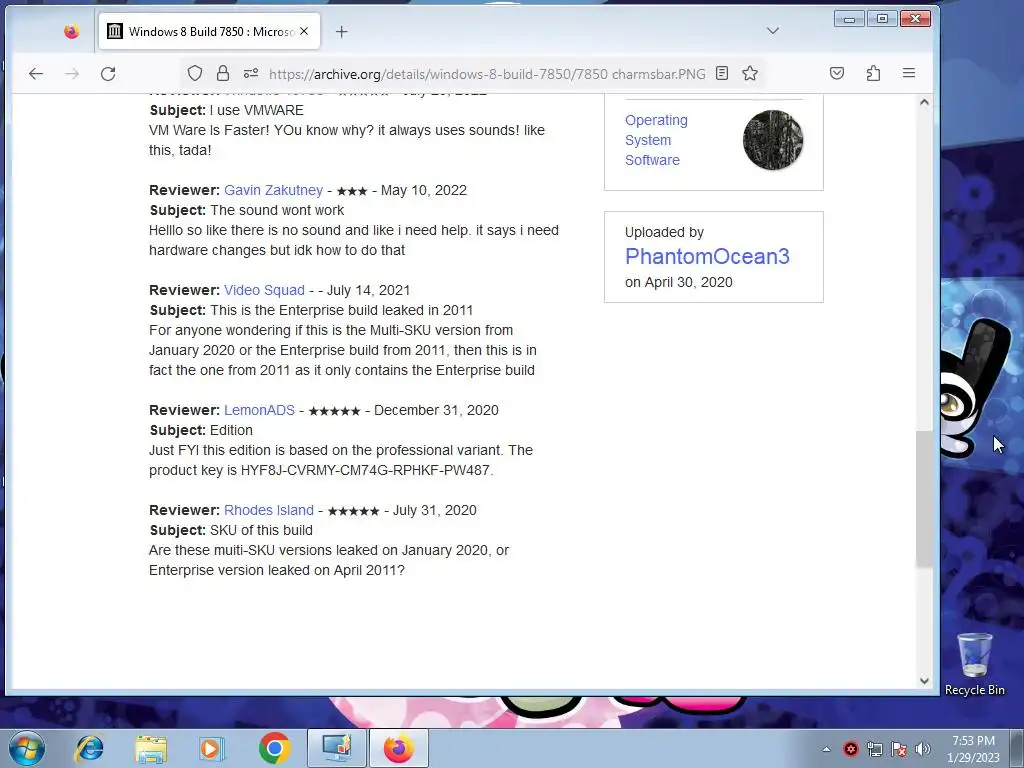Open the Save to Pocket icon
This screenshot has width=1024, height=768.
click(x=837, y=73)
